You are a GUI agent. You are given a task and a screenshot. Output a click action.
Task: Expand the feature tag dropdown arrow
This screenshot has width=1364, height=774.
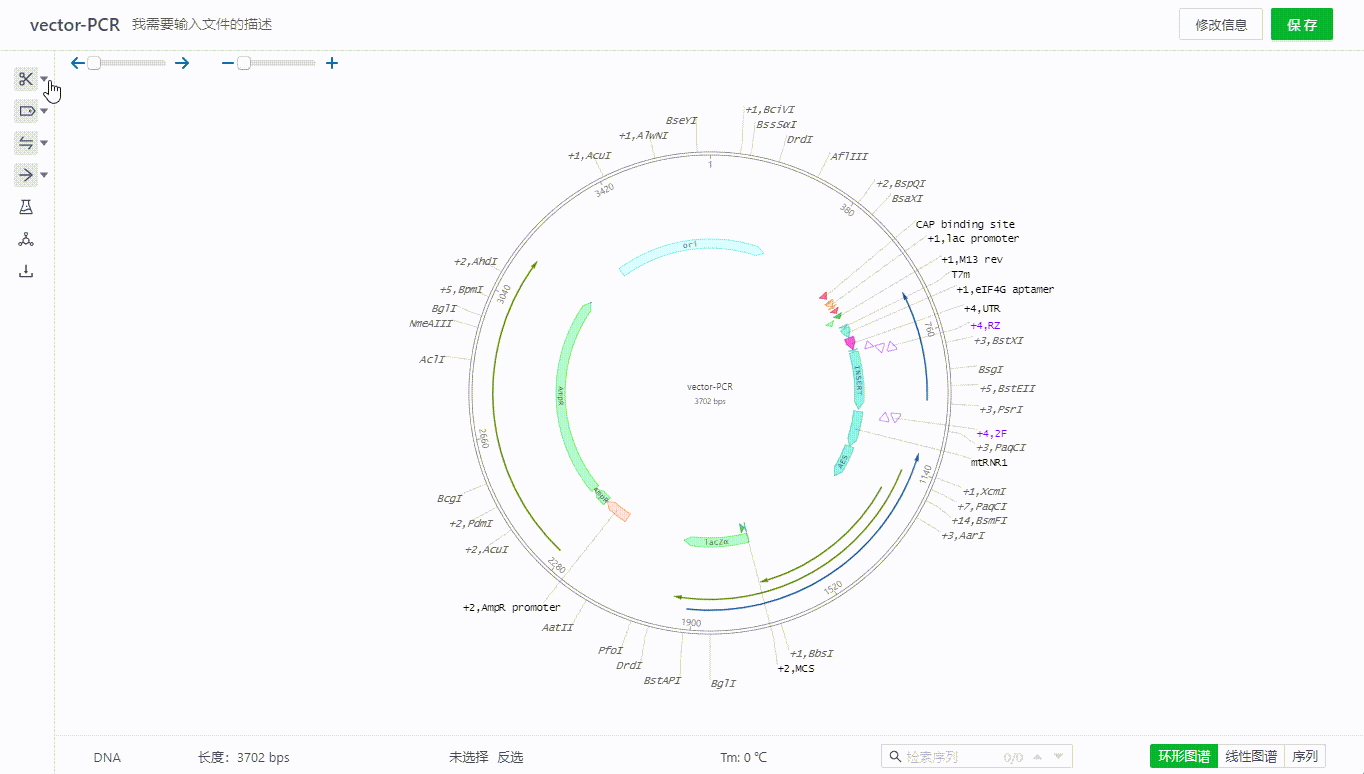[x=44, y=112]
